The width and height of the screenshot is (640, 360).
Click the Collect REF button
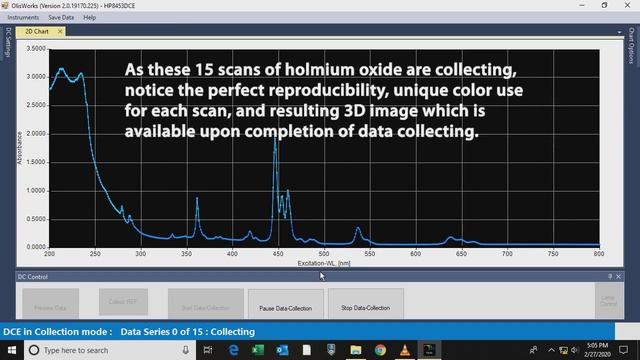click(x=123, y=302)
